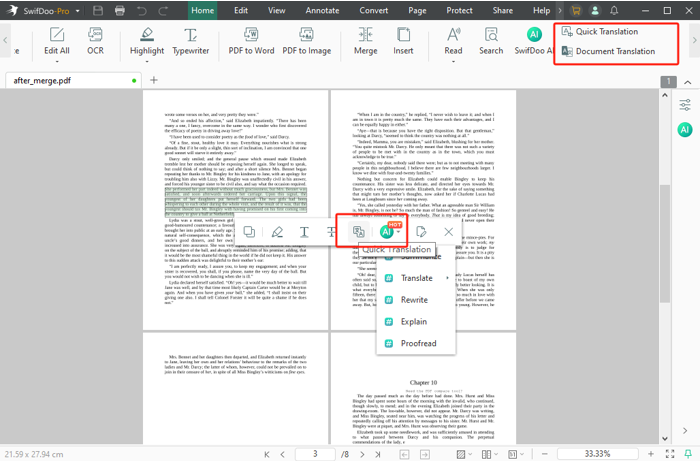The width and height of the screenshot is (700, 461).
Task: Expand the right side panel arrow
Action: pyautogui.click(x=685, y=431)
